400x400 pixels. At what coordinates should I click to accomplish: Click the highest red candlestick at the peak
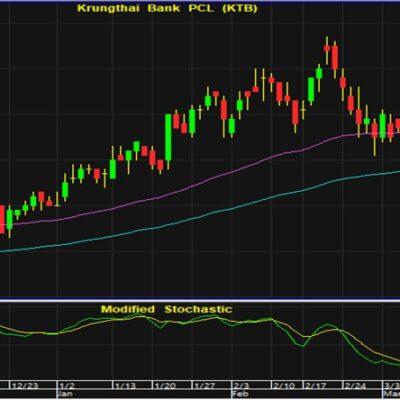(x=327, y=48)
